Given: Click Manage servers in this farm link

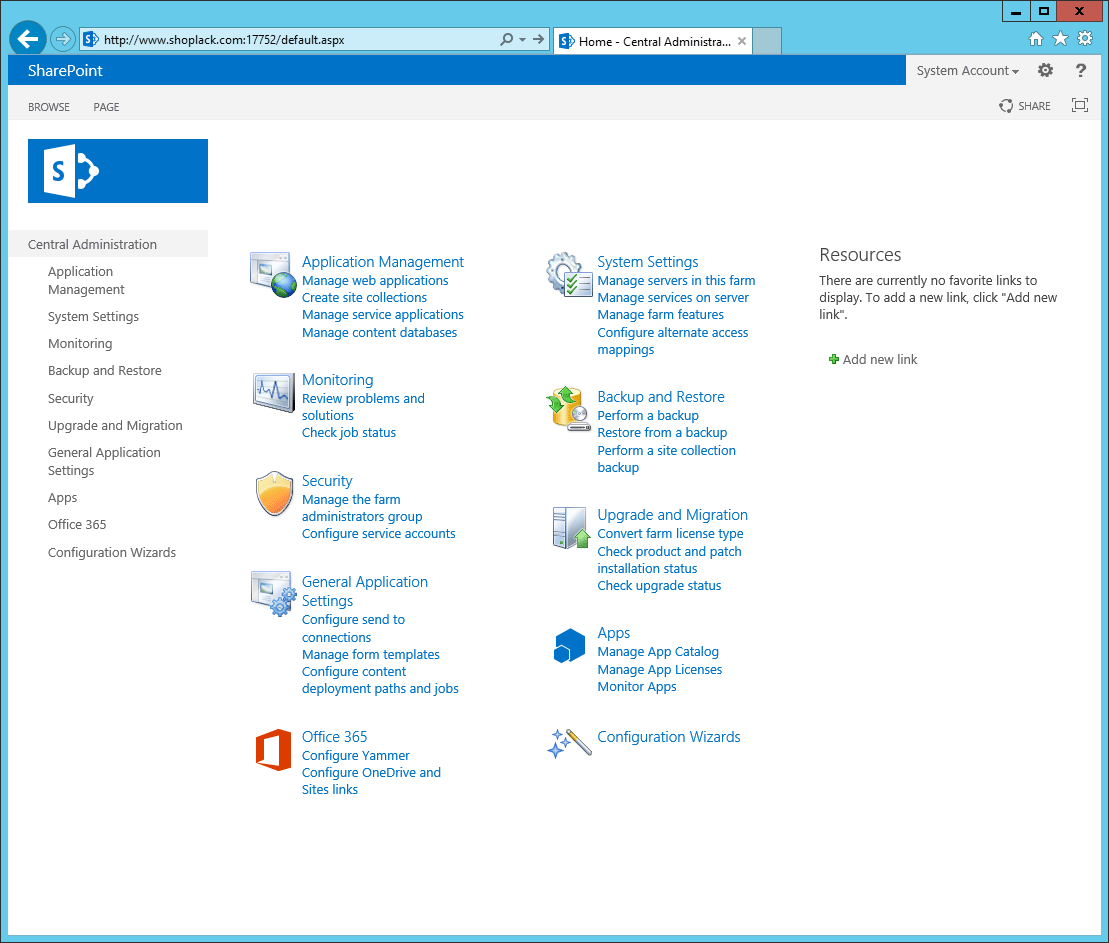Looking at the screenshot, I should coord(676,280).
